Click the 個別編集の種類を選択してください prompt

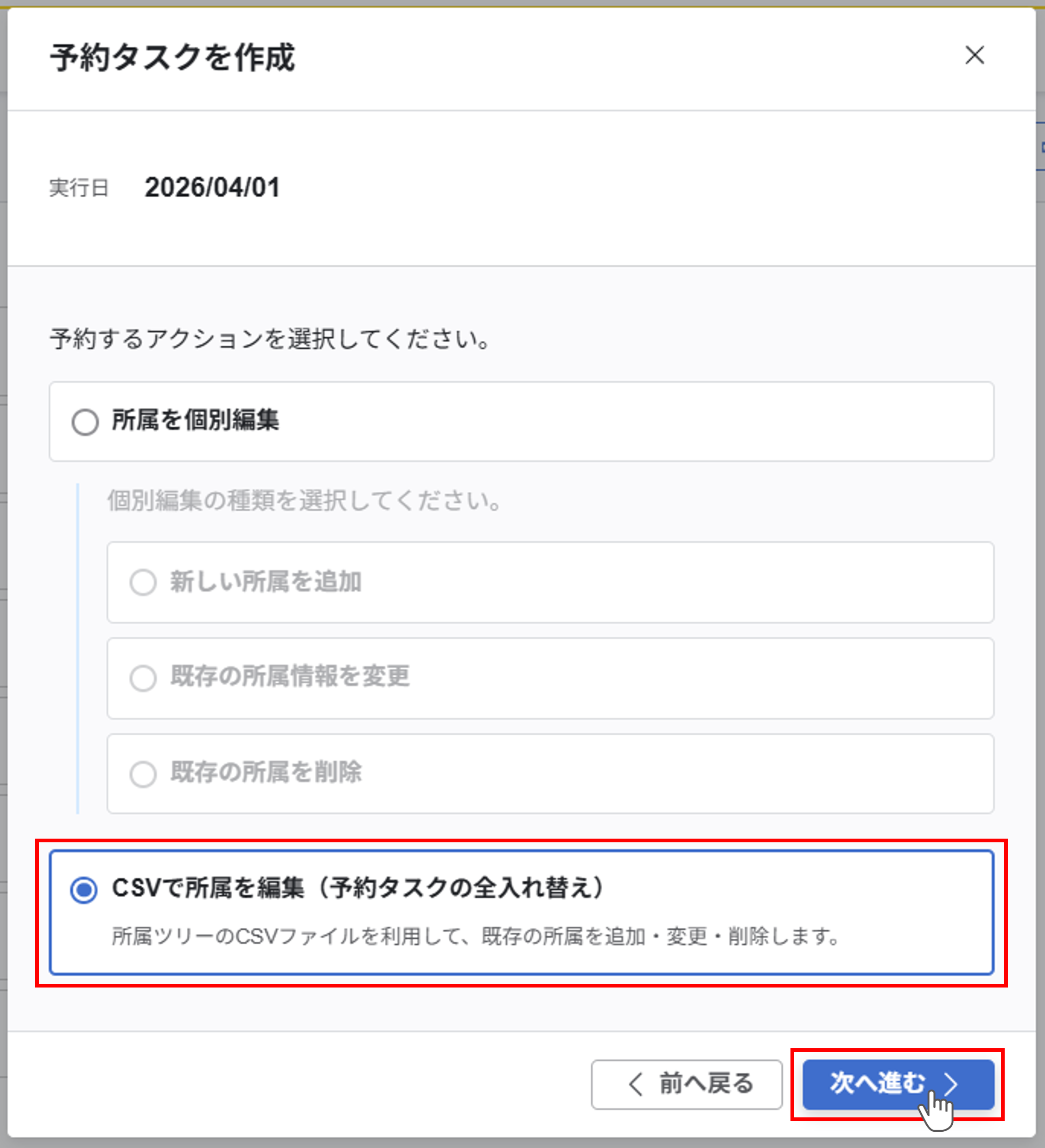pos(304,501)
